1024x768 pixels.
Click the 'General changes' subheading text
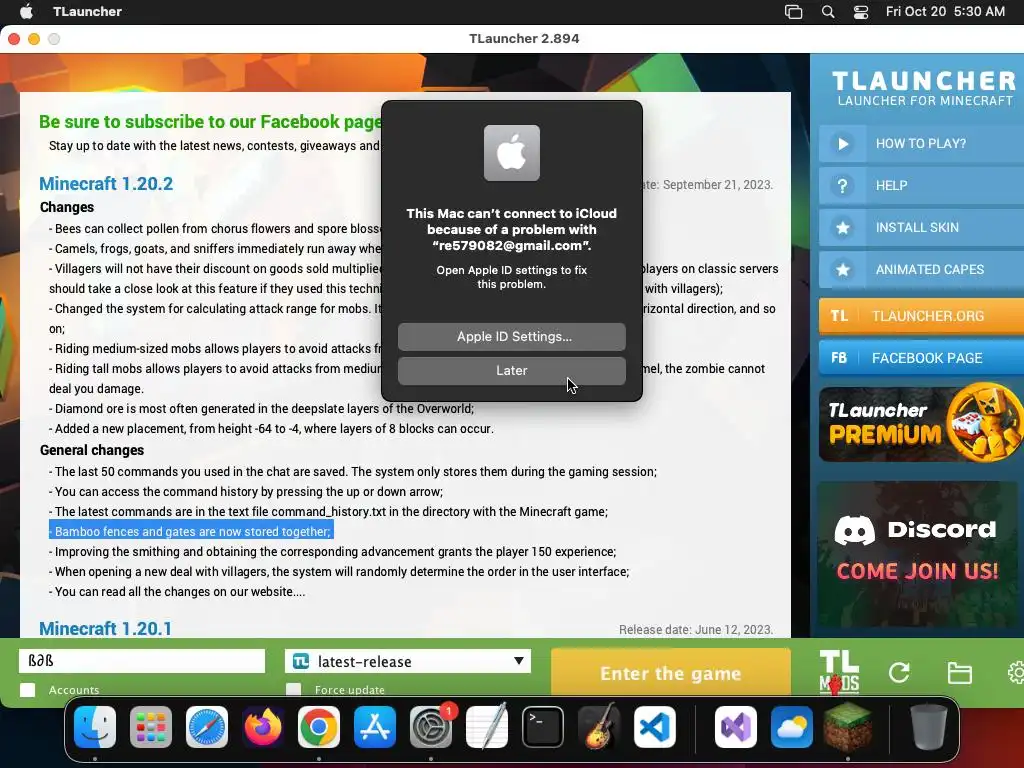pyautogui.click(x=92, y=450)
